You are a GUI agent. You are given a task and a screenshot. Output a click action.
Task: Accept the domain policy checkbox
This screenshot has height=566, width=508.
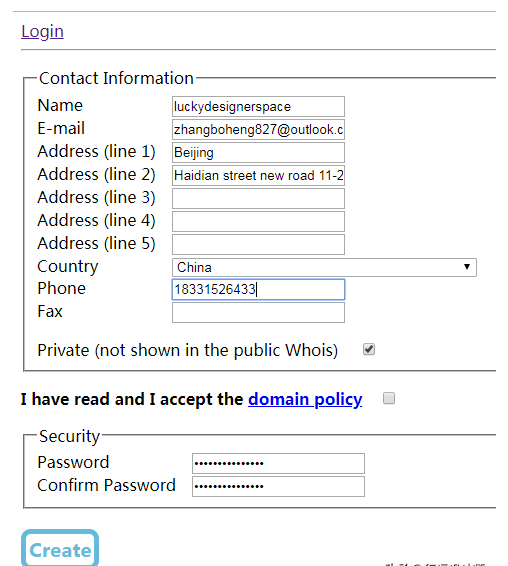(389, 398)
